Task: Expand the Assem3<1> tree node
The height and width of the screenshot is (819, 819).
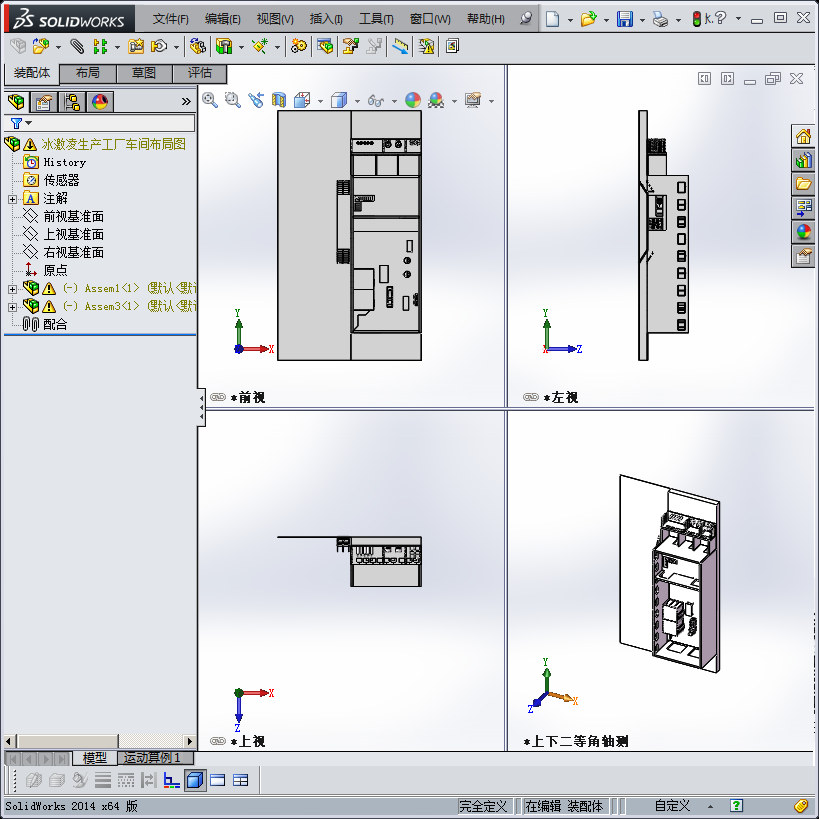Action: coord(13,307)
